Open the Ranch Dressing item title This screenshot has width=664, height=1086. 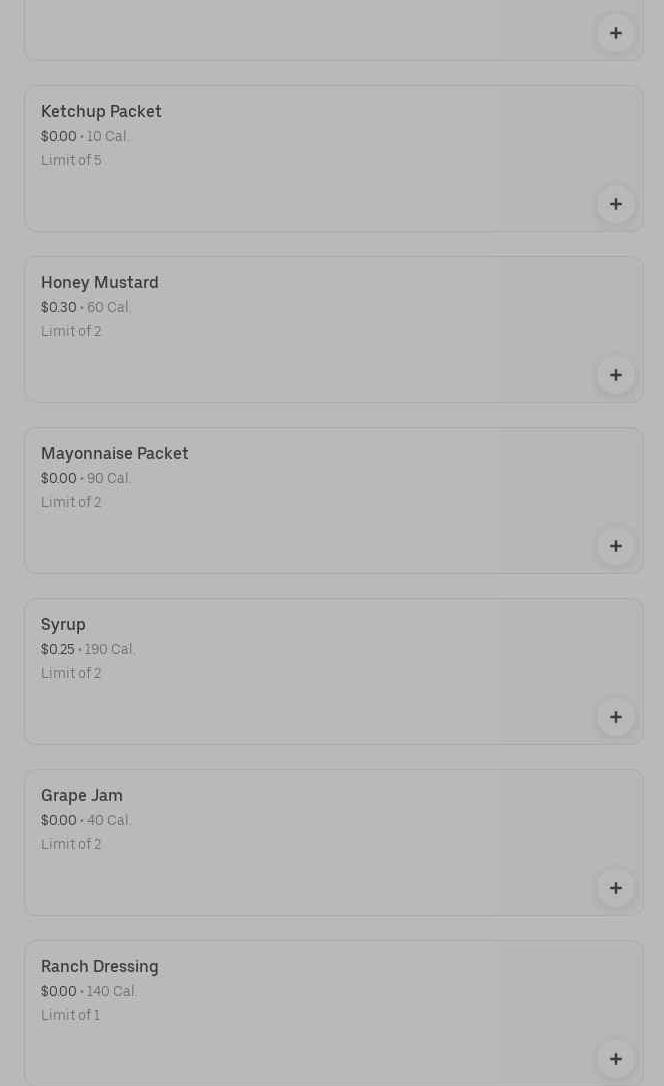point(100,966)
